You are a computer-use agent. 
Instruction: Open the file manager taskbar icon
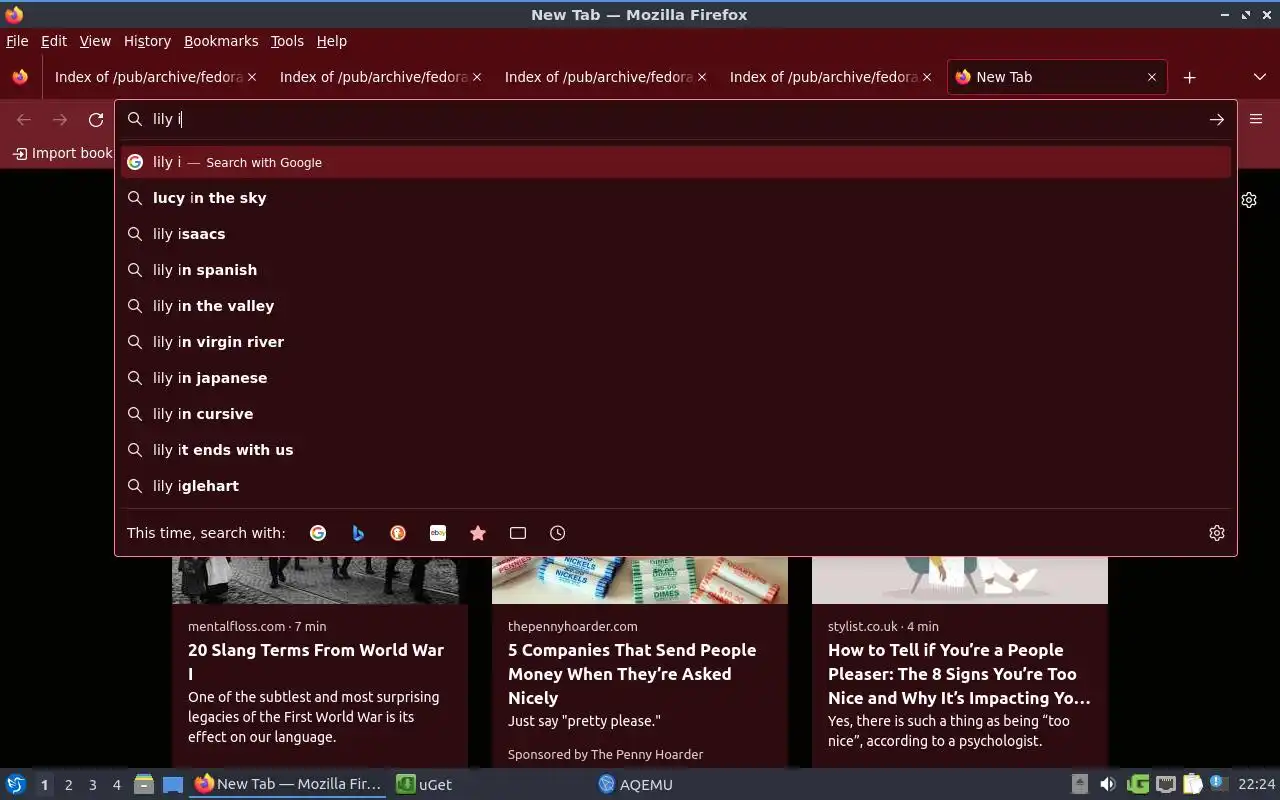pyautogui.click(x=143, y=784)
